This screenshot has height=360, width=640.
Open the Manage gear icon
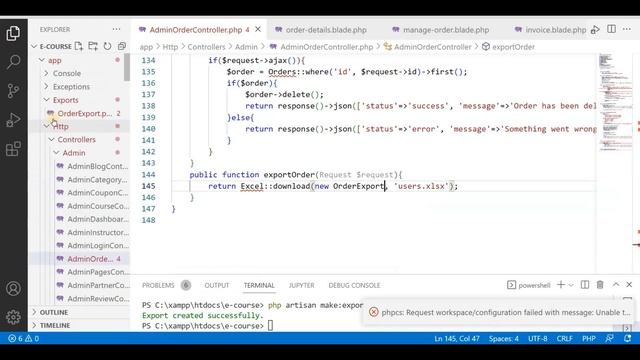point(13,317)
